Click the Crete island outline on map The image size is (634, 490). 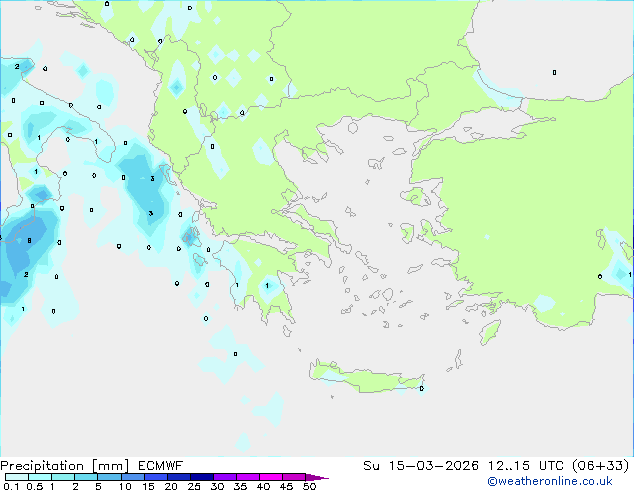tap(367, 376)
